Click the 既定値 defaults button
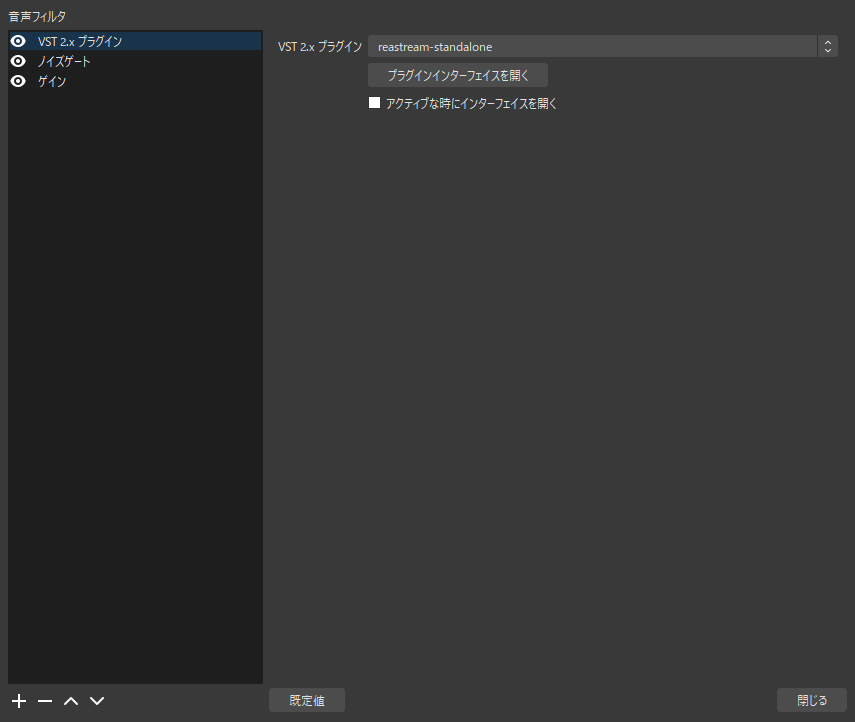The height and width of the screenshot is (722, 855). coord(307,700)
